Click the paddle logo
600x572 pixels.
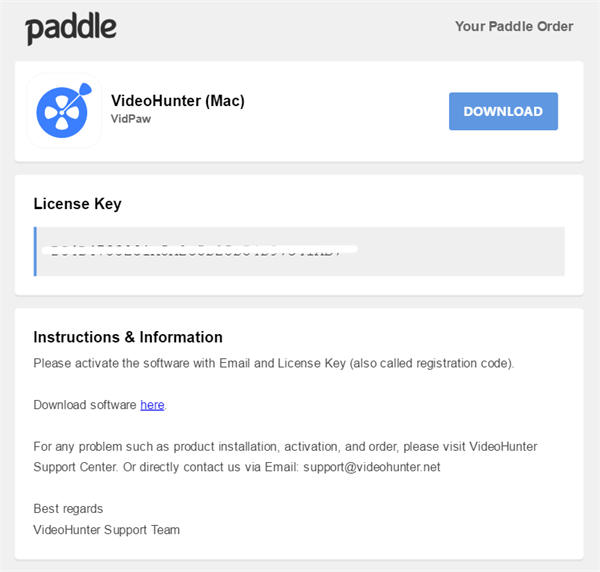[71, 28]
